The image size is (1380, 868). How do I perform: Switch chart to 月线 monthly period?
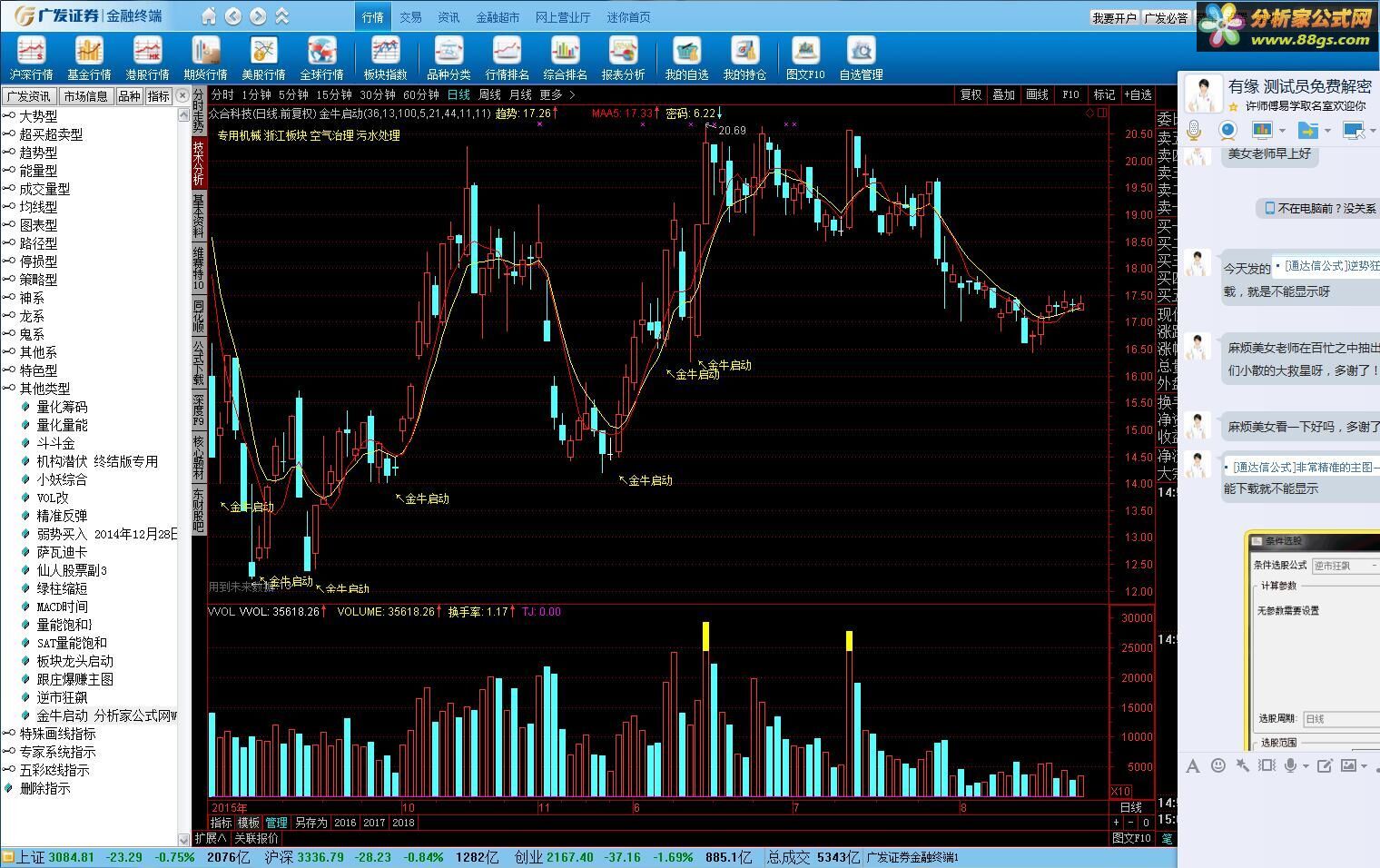[x=520, y=94]
